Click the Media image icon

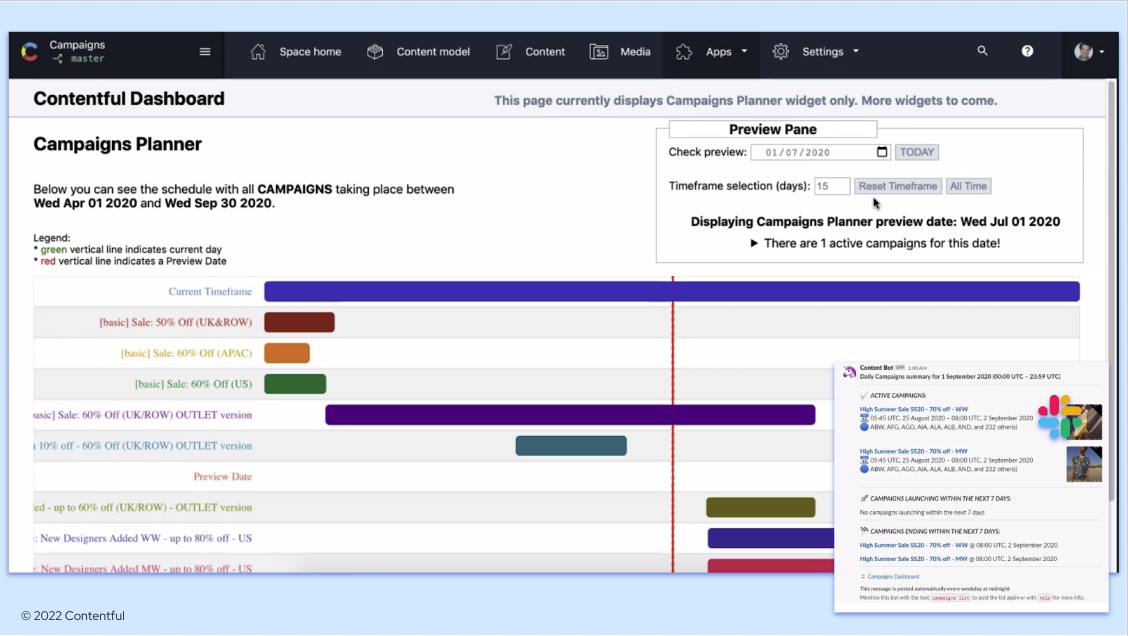pyautogui.click(x=599, y=52)
